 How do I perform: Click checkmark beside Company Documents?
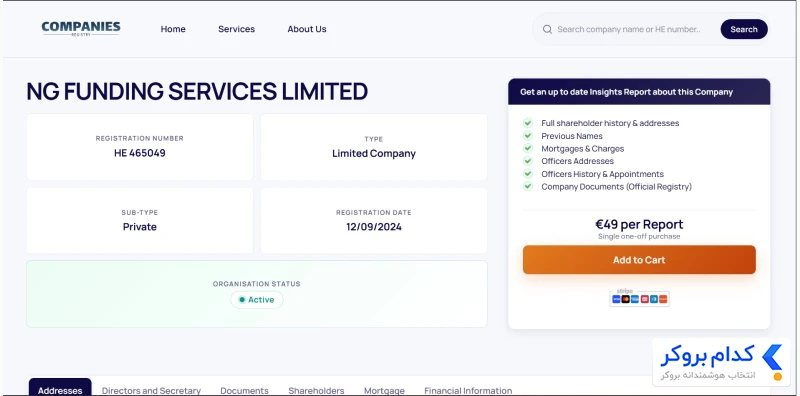click(x=528, y=186)
